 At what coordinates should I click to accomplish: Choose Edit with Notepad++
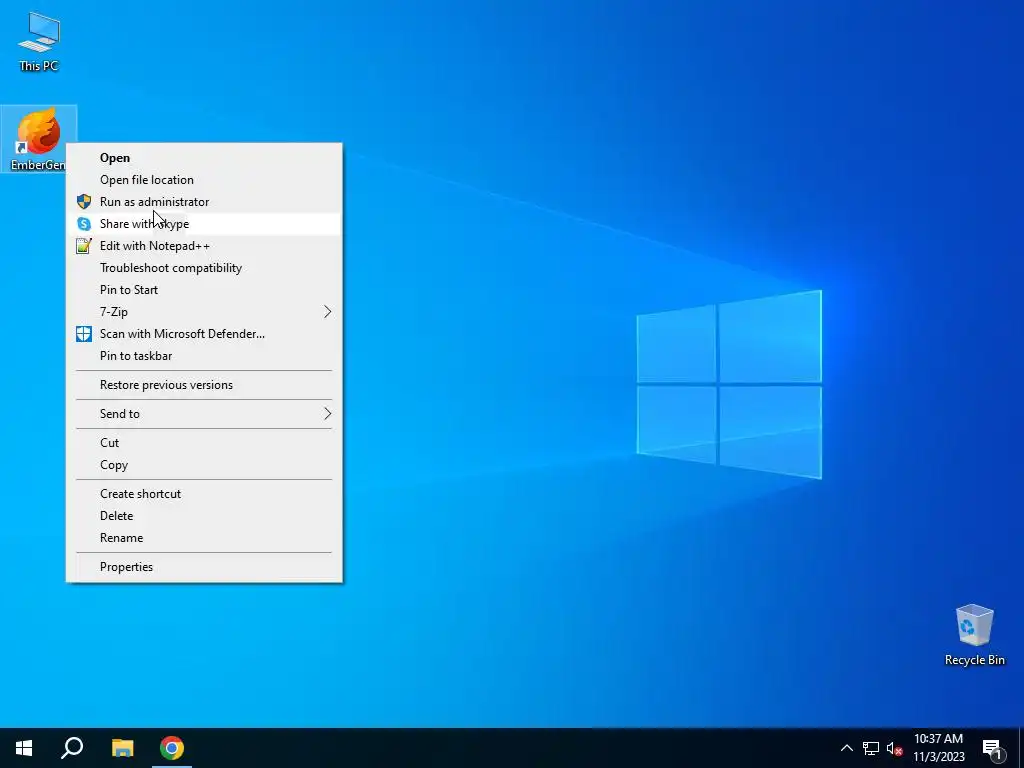(204, 246)
